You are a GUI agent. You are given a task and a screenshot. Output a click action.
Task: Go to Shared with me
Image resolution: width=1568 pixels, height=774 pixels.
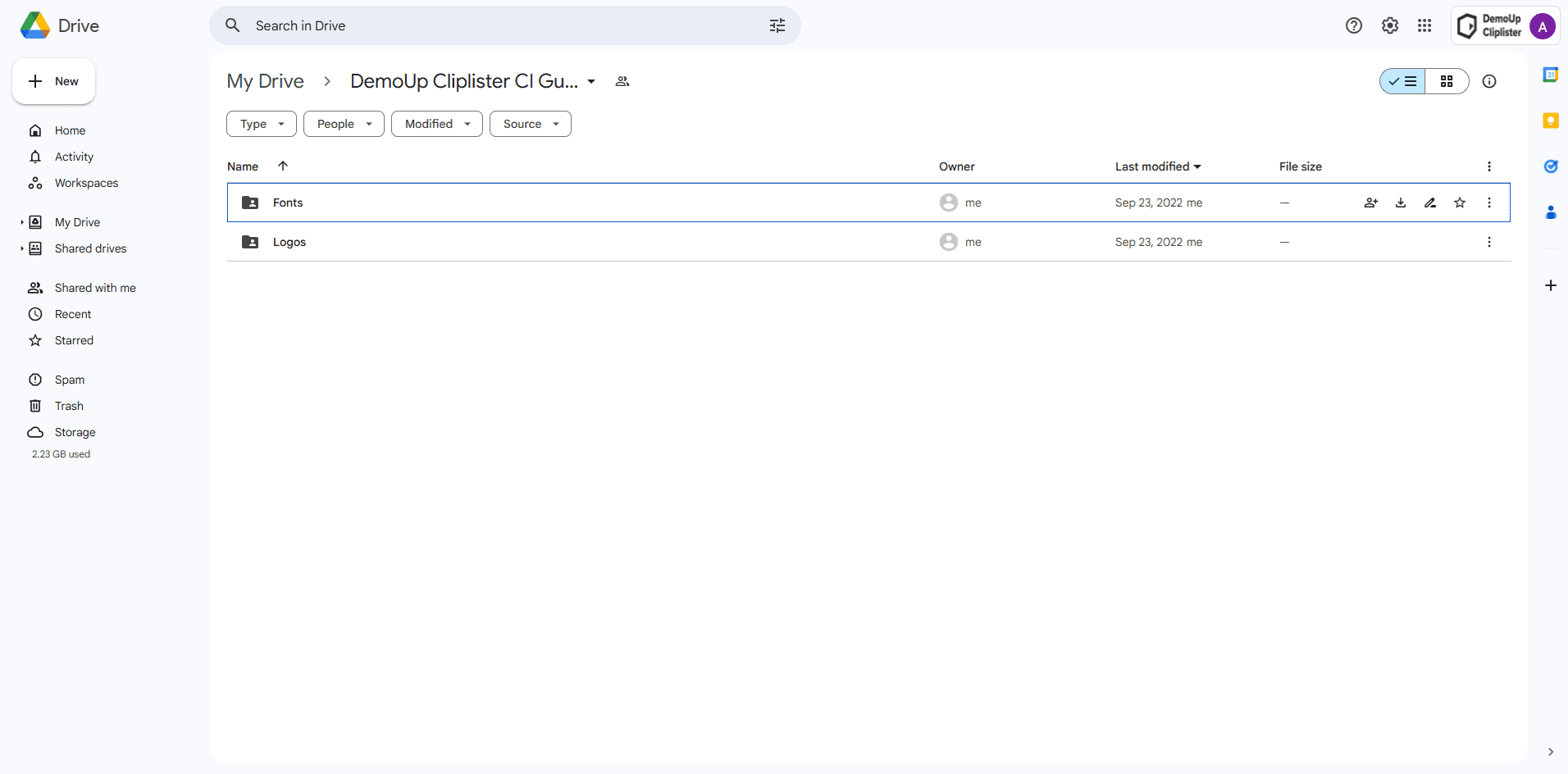[x=95, y=288]
